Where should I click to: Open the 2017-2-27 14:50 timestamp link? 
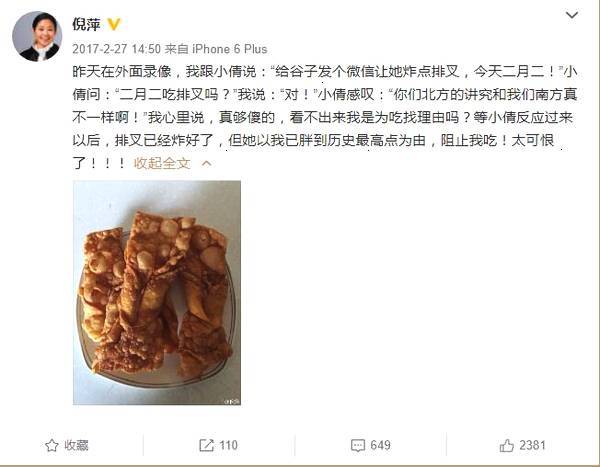pyautogui.click(x=116, y=49)
